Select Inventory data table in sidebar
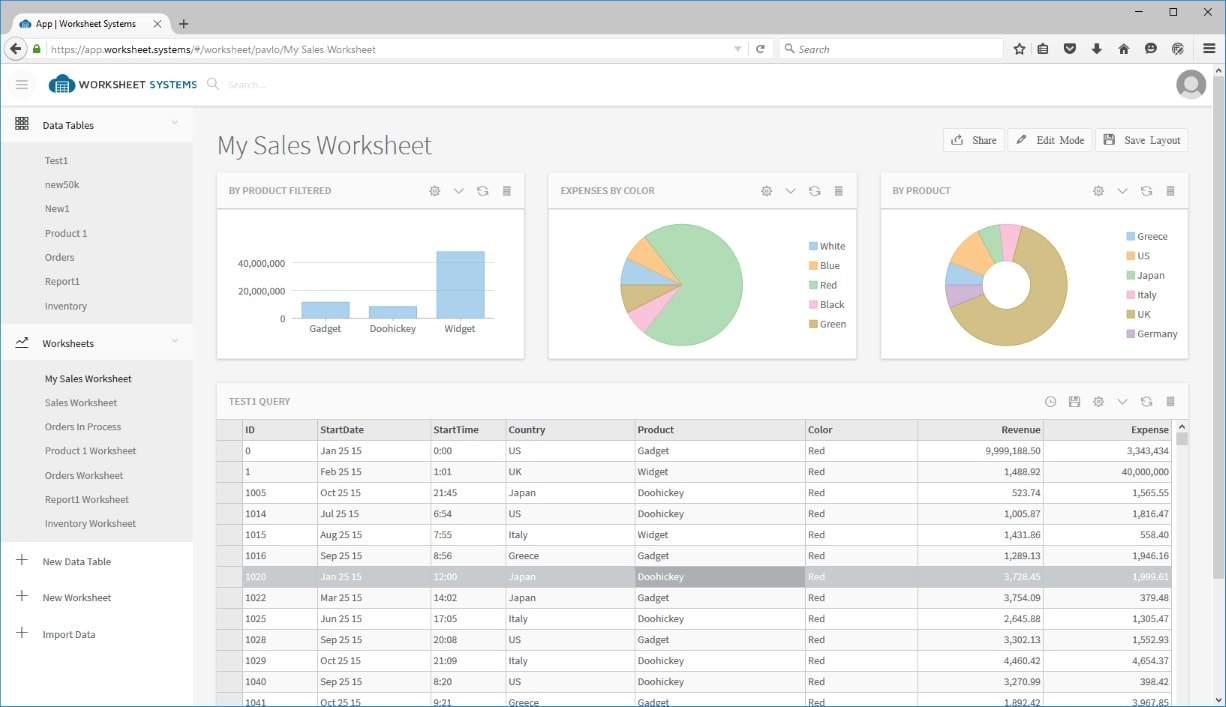Screen dimensions: 1226x707 (66, 306)
